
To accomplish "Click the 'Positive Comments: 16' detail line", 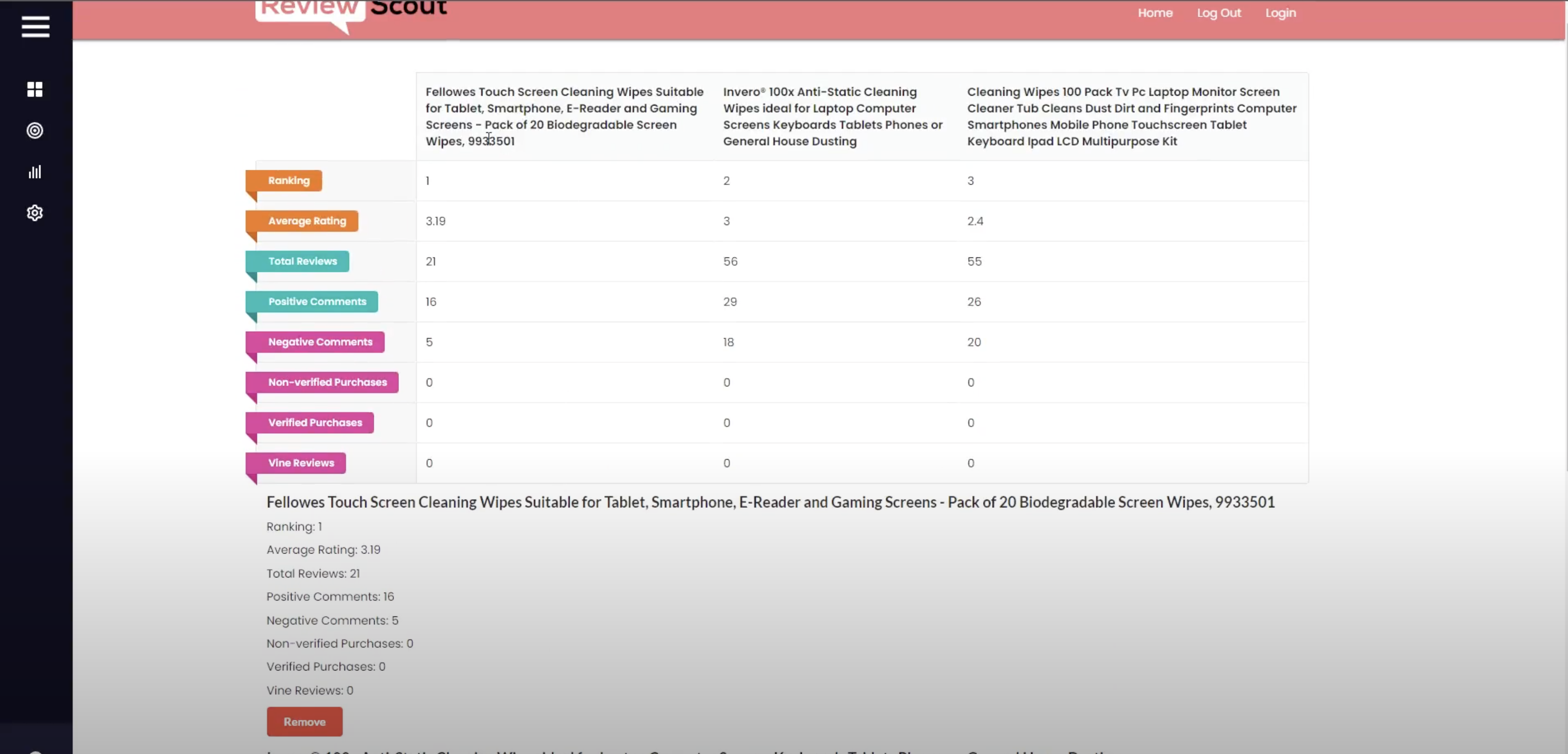I will (330, 596).
